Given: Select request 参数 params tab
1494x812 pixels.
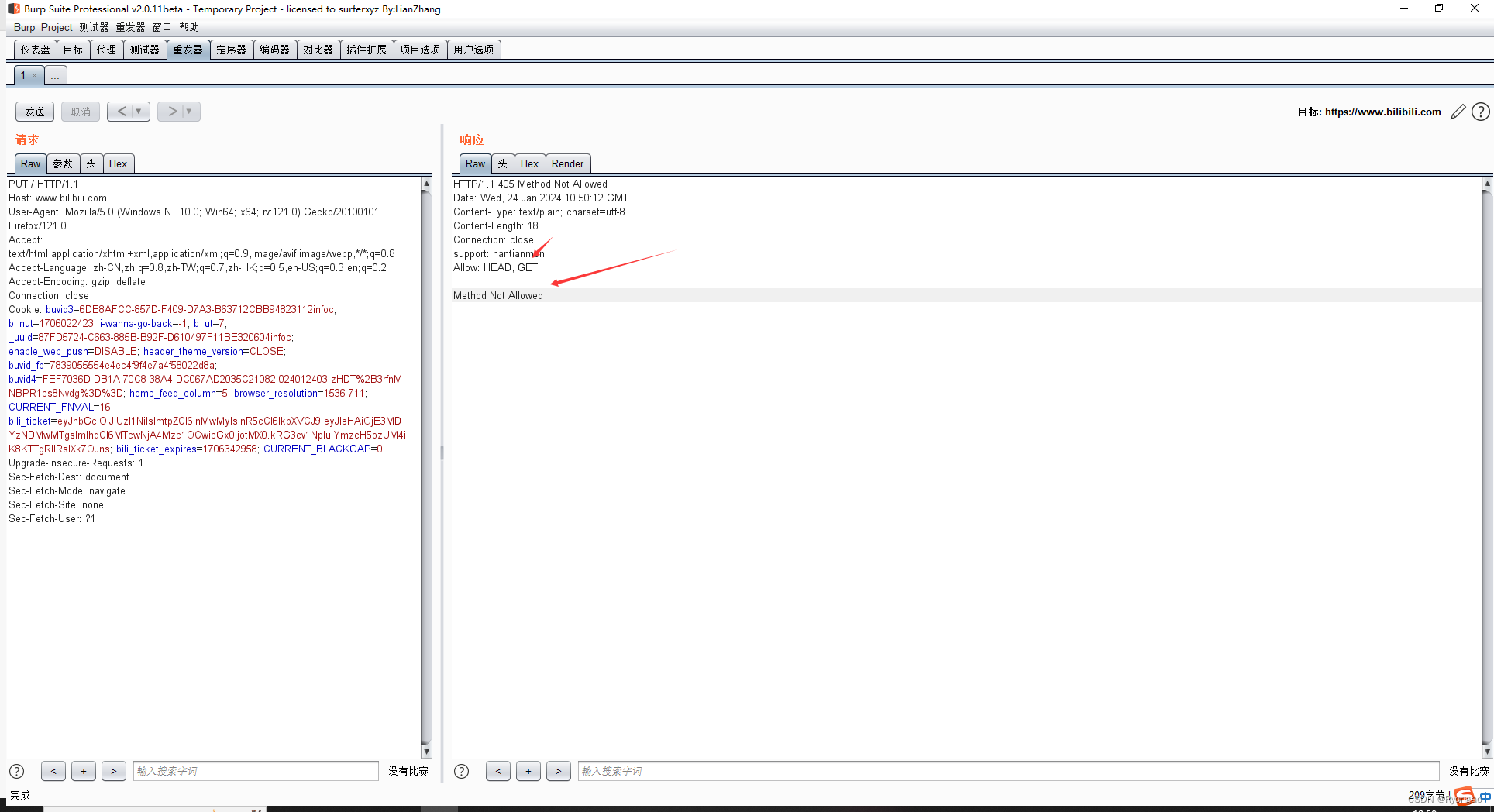Looking at the screenshot, I should tap(64, 163).
